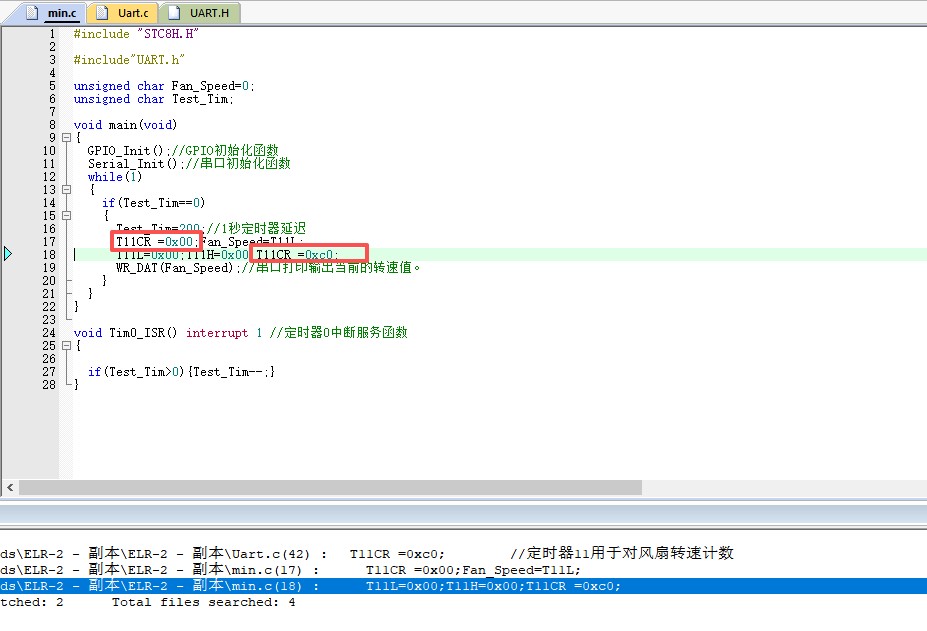Image resolution: width=927 pixels, height=631 pixels.
Task: Click the GPIO_Init() call line
Action: [x=183, y=151]
